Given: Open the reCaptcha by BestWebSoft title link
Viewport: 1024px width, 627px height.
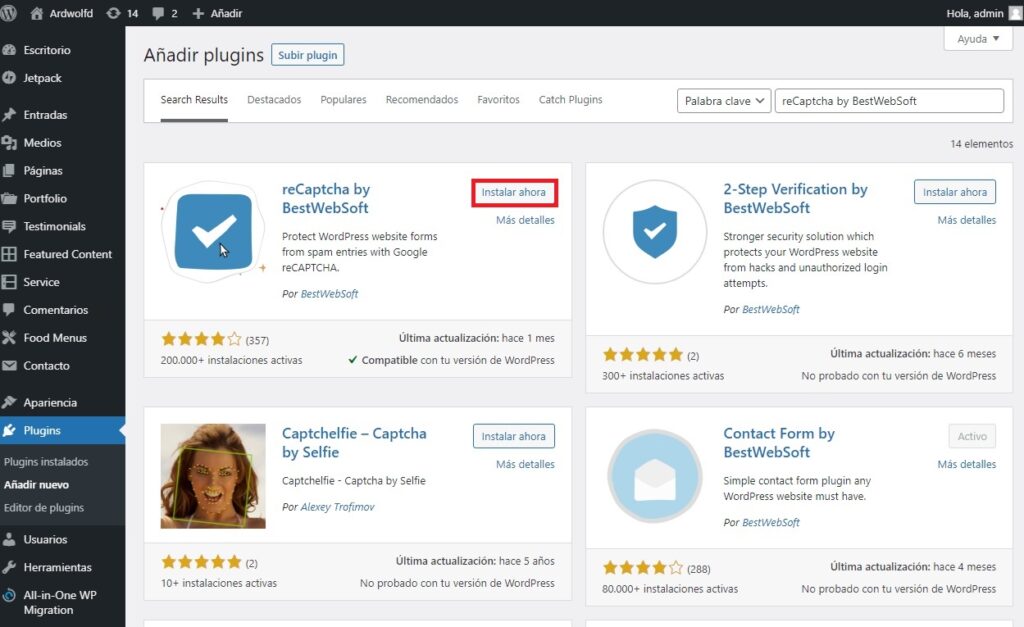Looking at the screenshot, I should click(326, 199).
